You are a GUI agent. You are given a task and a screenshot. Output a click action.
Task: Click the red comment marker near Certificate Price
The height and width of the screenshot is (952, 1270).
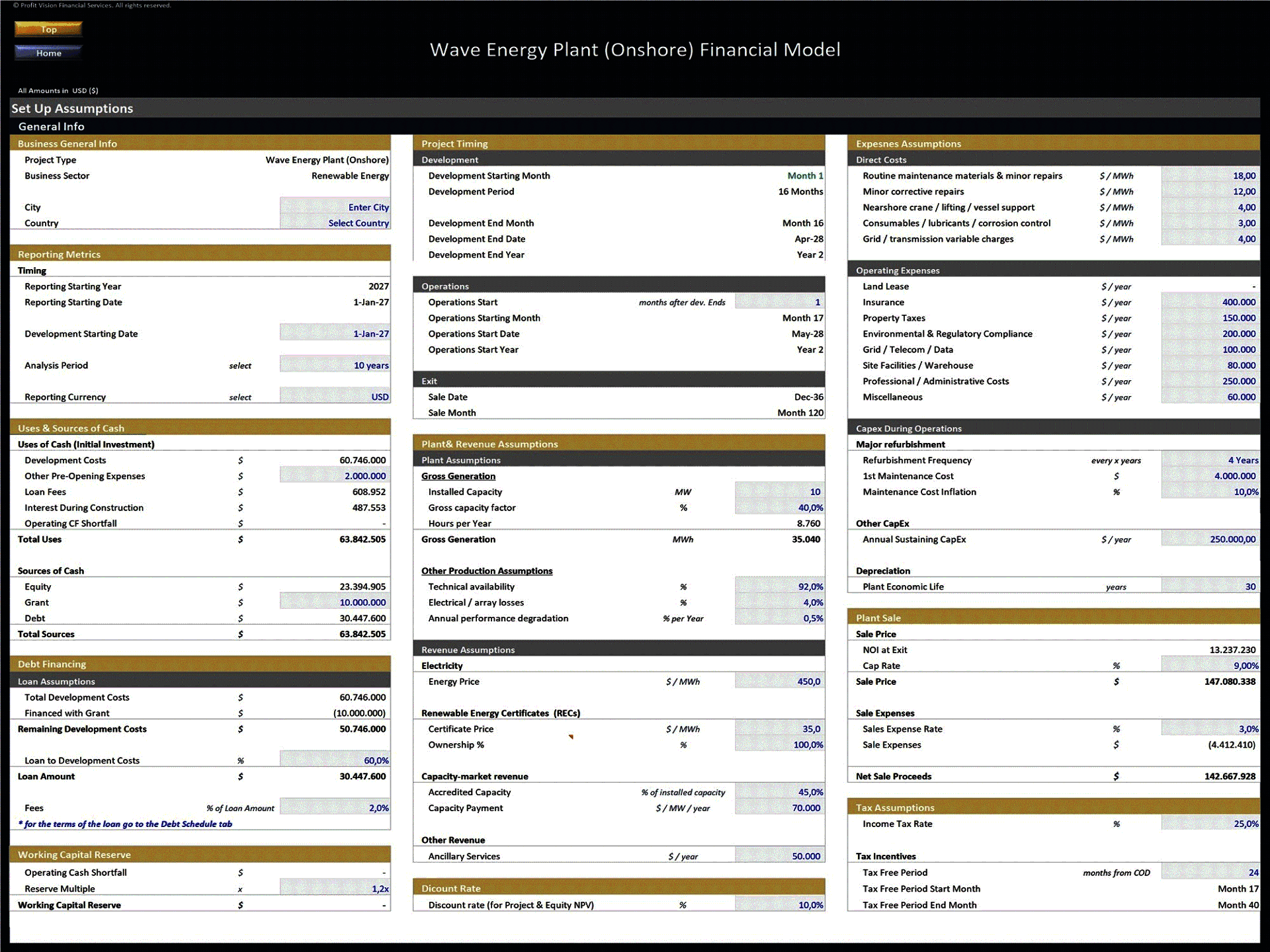coord(571,736)
